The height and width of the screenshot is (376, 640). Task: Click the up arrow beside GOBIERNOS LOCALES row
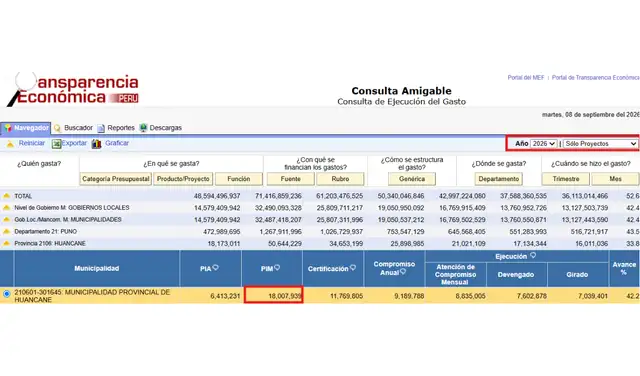tap(6, 208)
